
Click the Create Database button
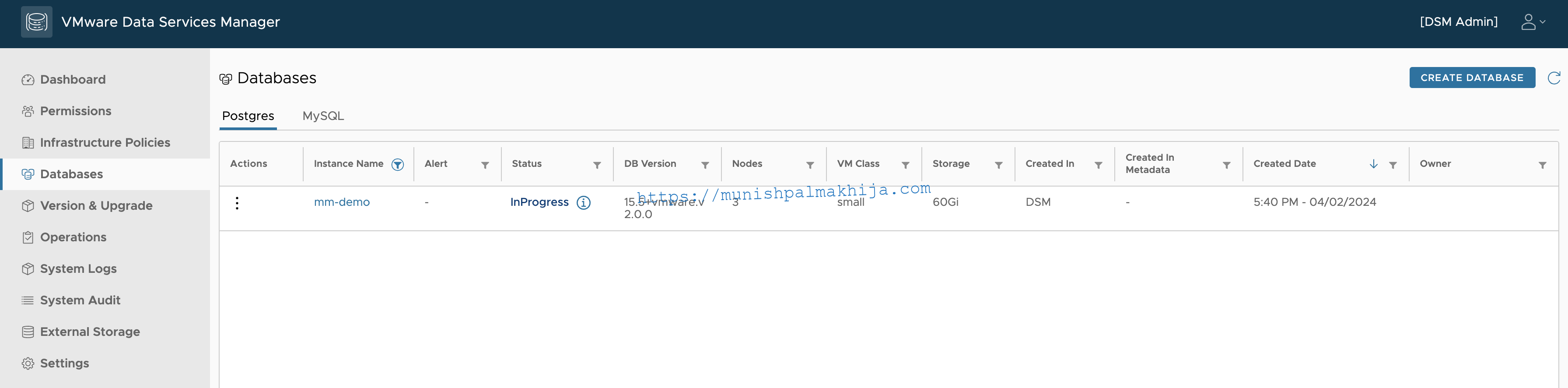tap(1472, 78)
